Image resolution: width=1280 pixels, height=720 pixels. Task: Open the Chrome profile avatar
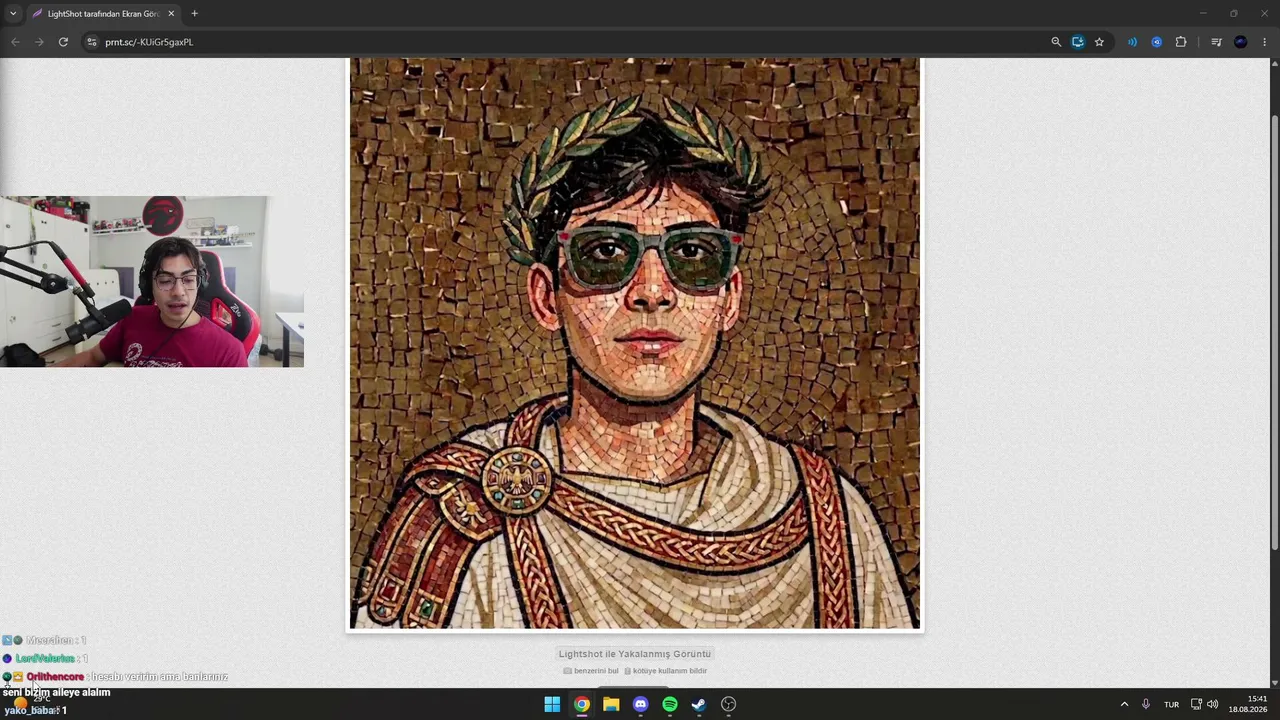(1240, 42)
